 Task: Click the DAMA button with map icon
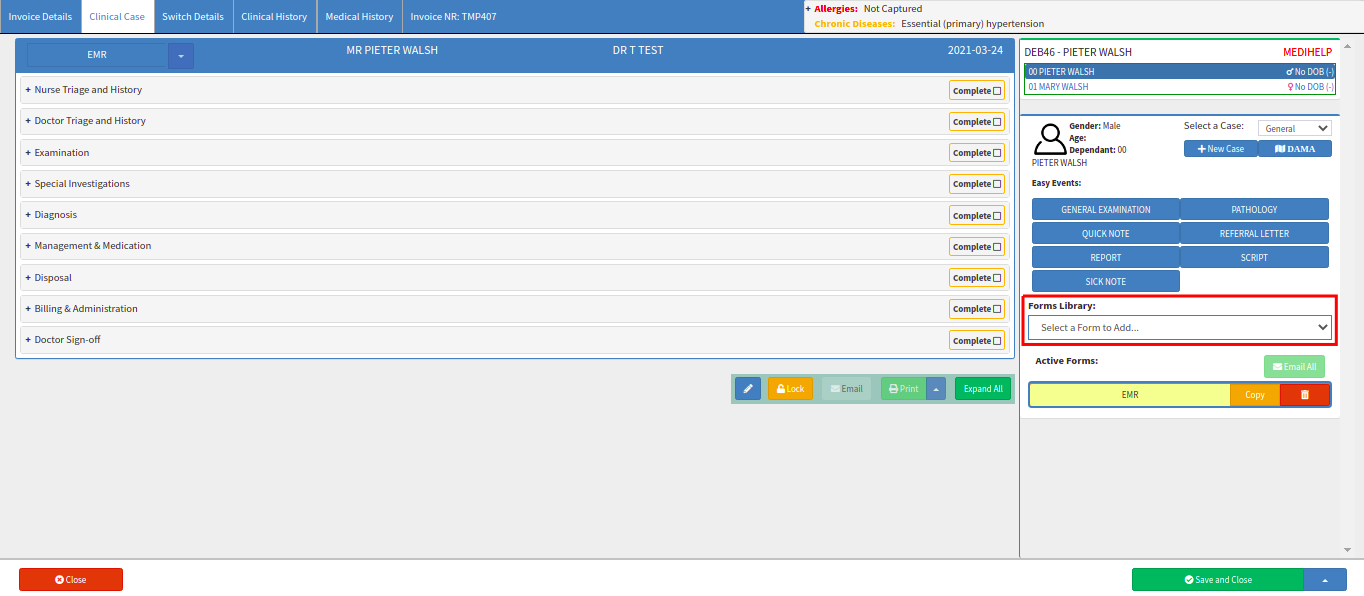click(x=1295, y=149)
